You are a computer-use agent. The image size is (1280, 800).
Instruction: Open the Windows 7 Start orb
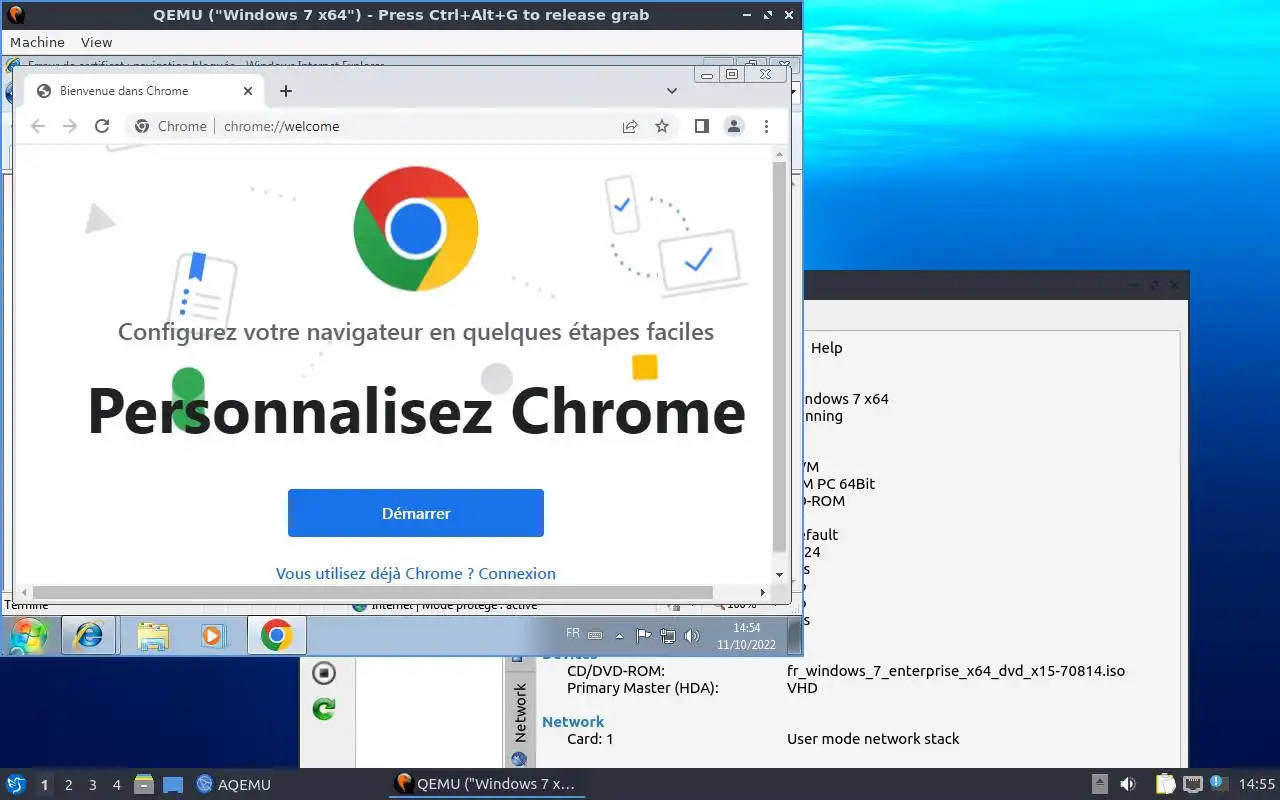point(28,636)
